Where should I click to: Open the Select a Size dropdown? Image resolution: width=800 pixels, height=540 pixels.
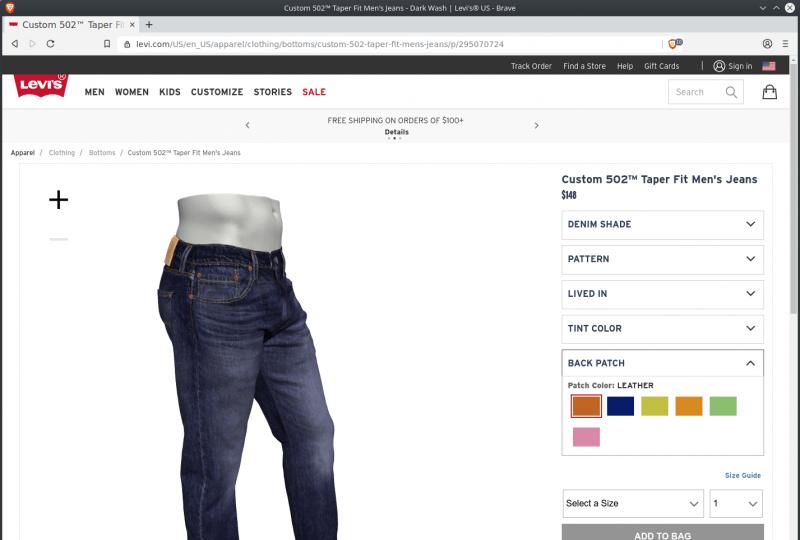click(x=633, y=503)
